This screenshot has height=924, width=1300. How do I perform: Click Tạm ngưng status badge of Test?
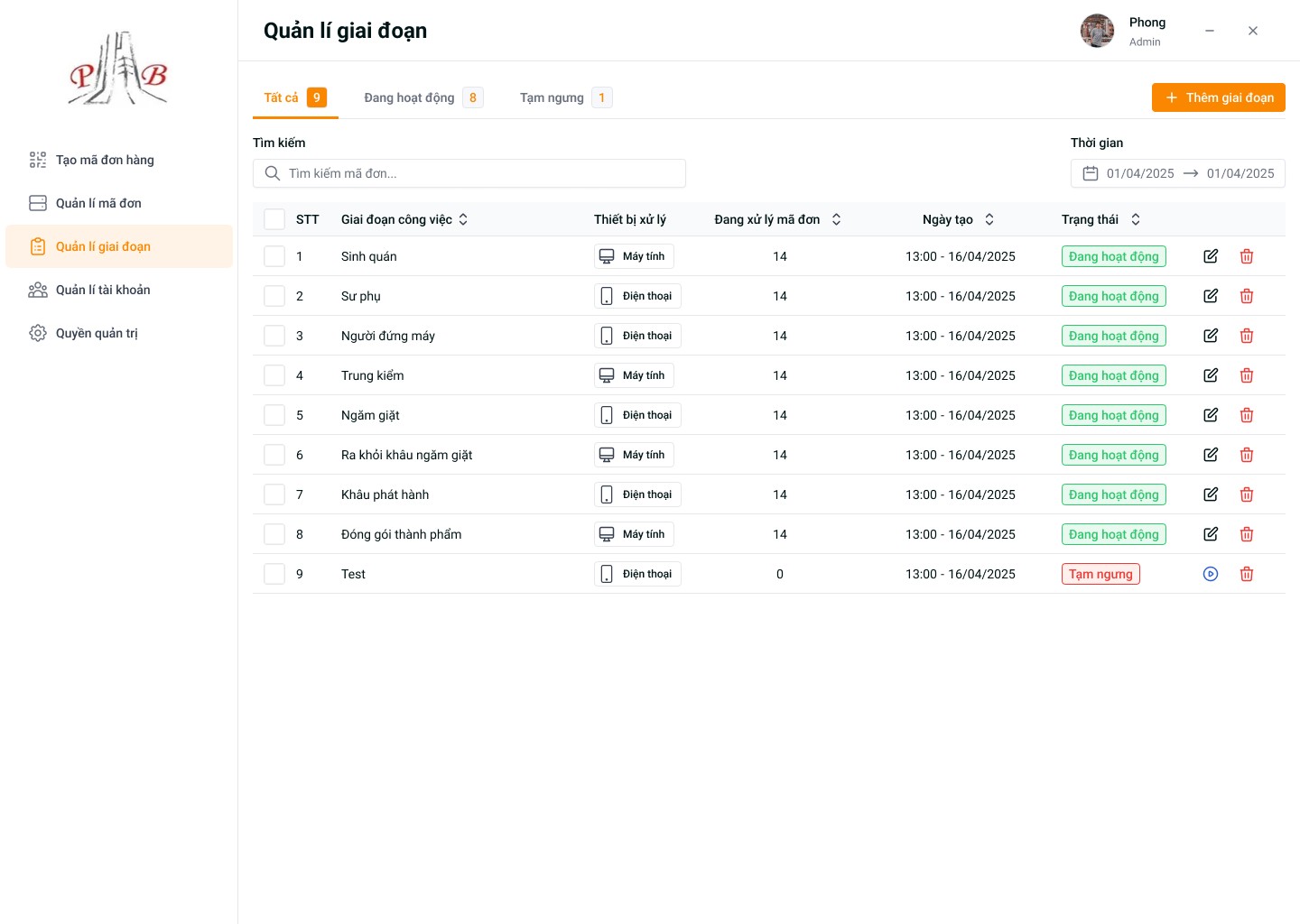[1100, 574]
